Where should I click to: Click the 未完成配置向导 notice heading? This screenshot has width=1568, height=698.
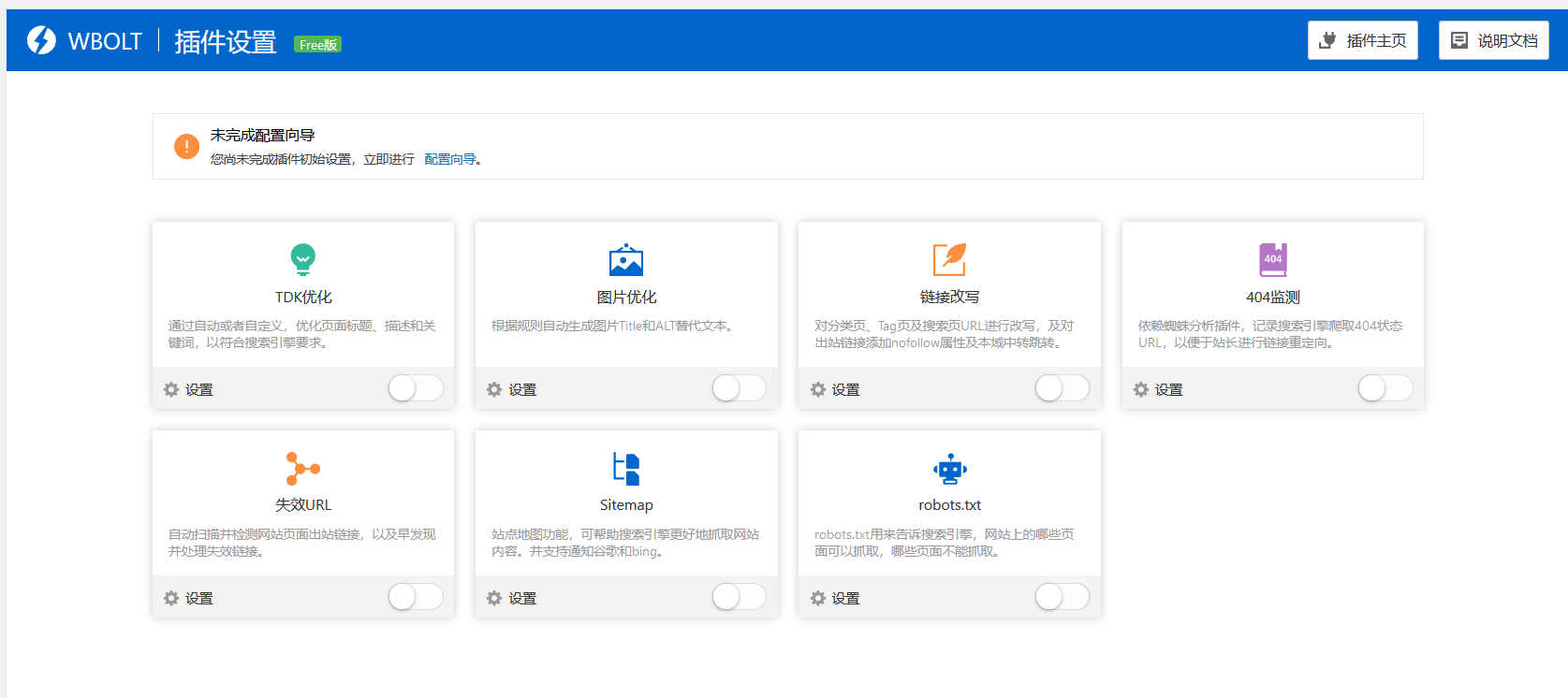262,135
